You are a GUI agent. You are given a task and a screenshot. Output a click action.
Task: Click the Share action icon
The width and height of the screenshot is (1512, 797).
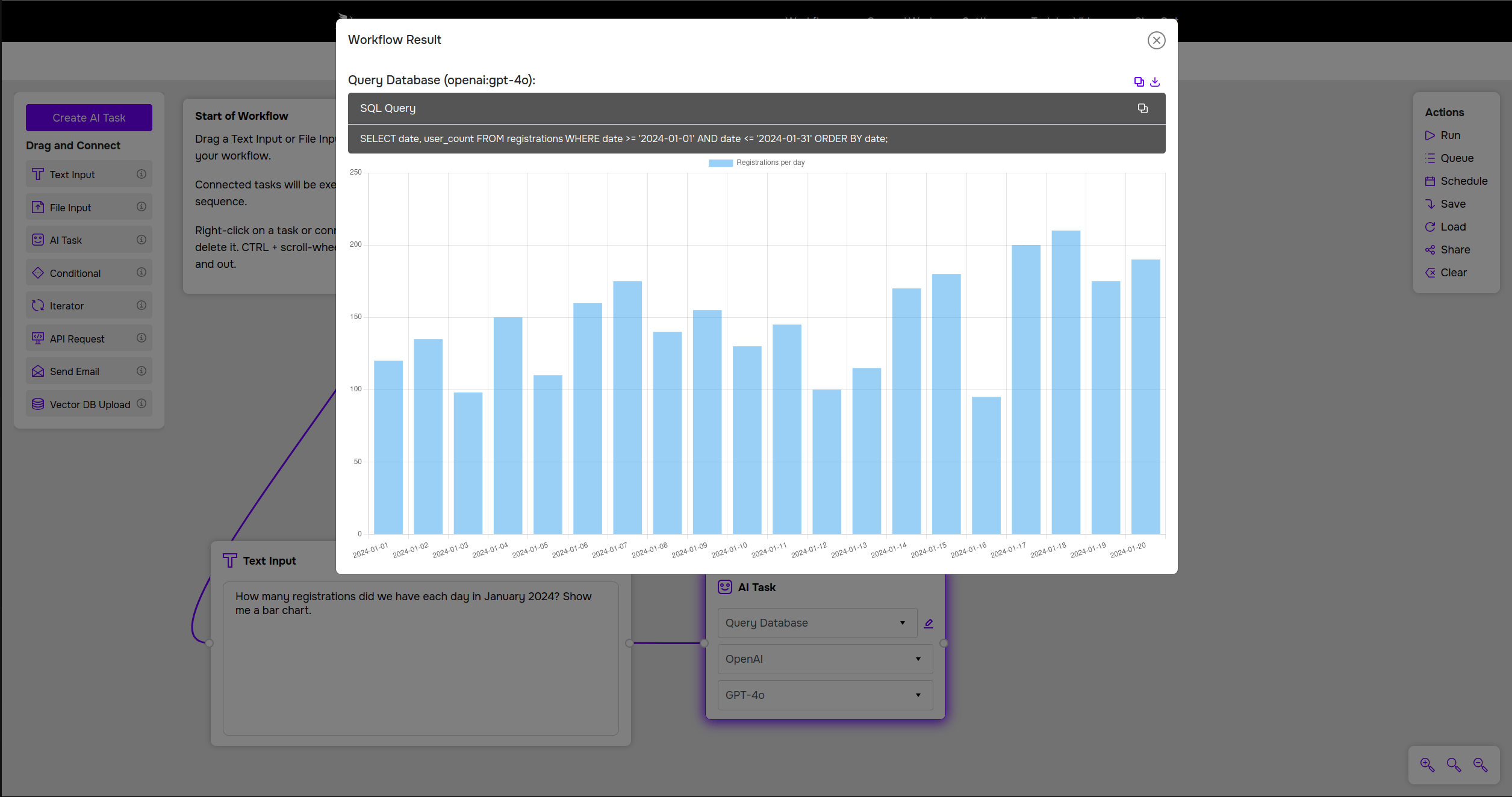(x=1431, y=249)
